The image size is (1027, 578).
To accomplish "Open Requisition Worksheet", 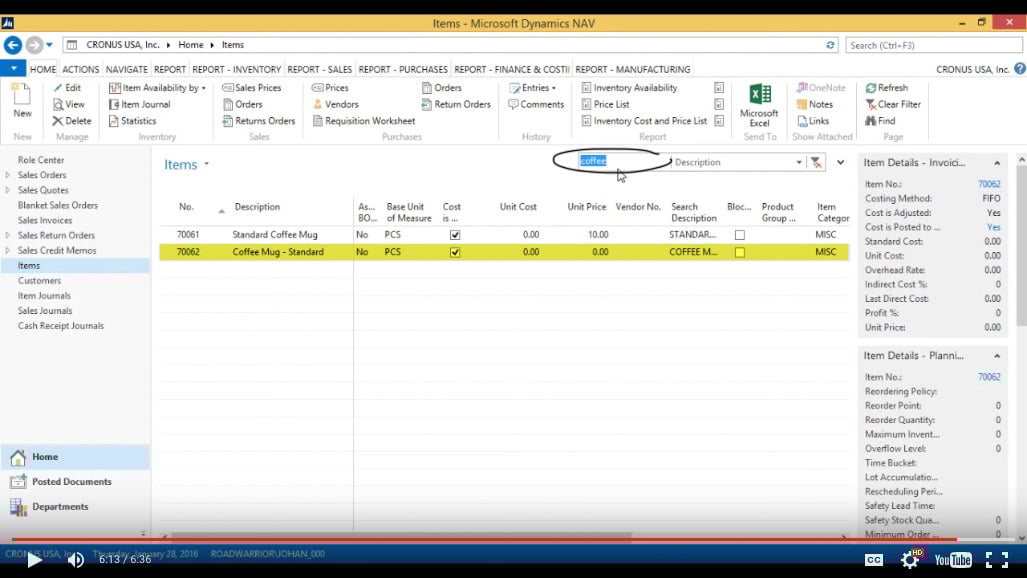I will [364, 121].
